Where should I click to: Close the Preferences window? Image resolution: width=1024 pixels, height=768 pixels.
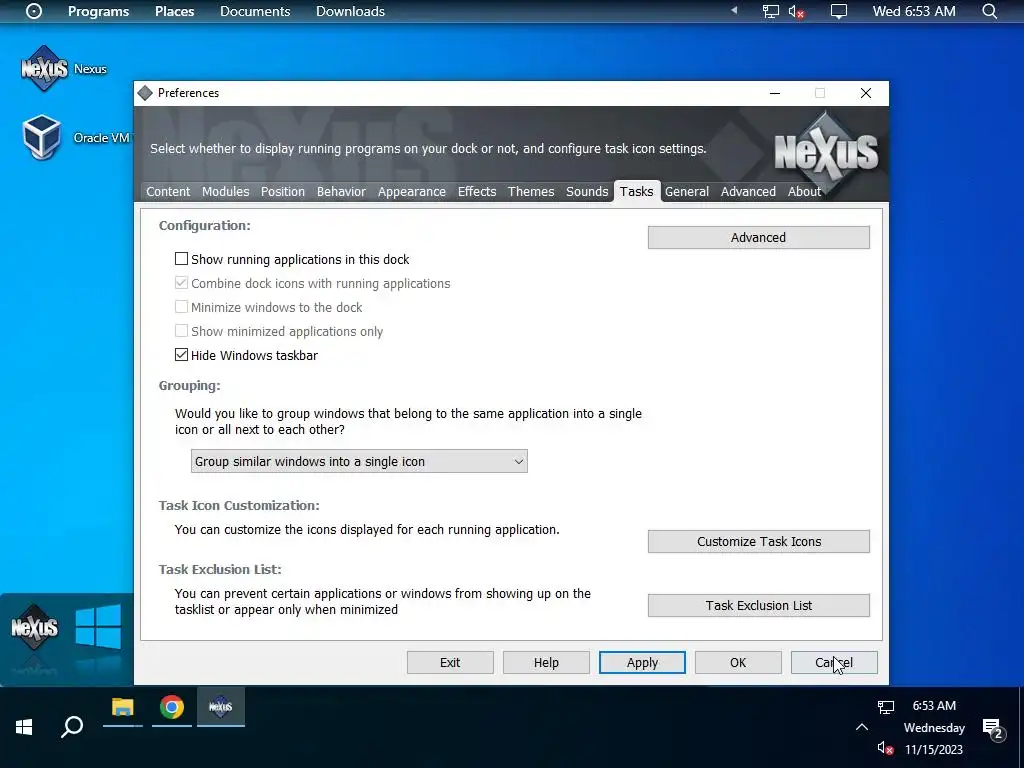[x=866, y=93]
